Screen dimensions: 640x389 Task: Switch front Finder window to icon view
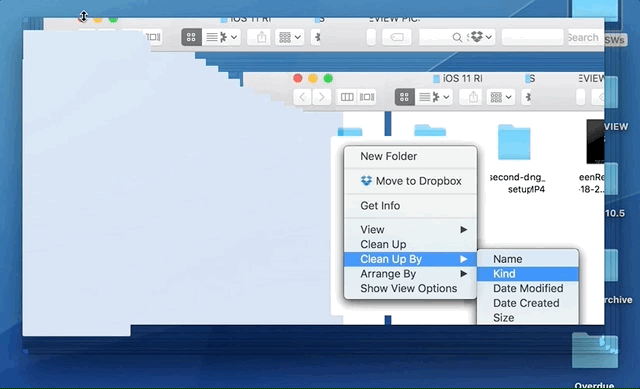404,97
